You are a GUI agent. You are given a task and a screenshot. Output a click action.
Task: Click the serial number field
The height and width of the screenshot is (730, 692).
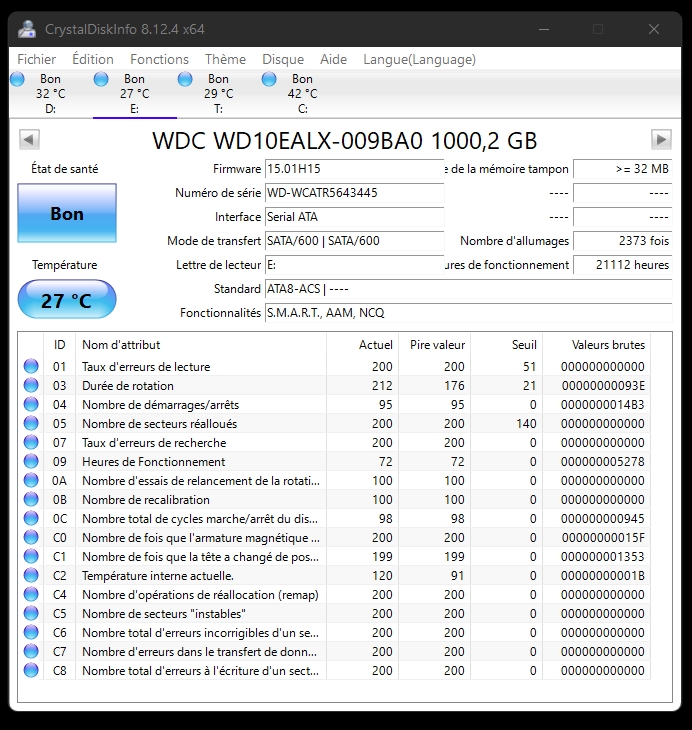pos(353,193)
